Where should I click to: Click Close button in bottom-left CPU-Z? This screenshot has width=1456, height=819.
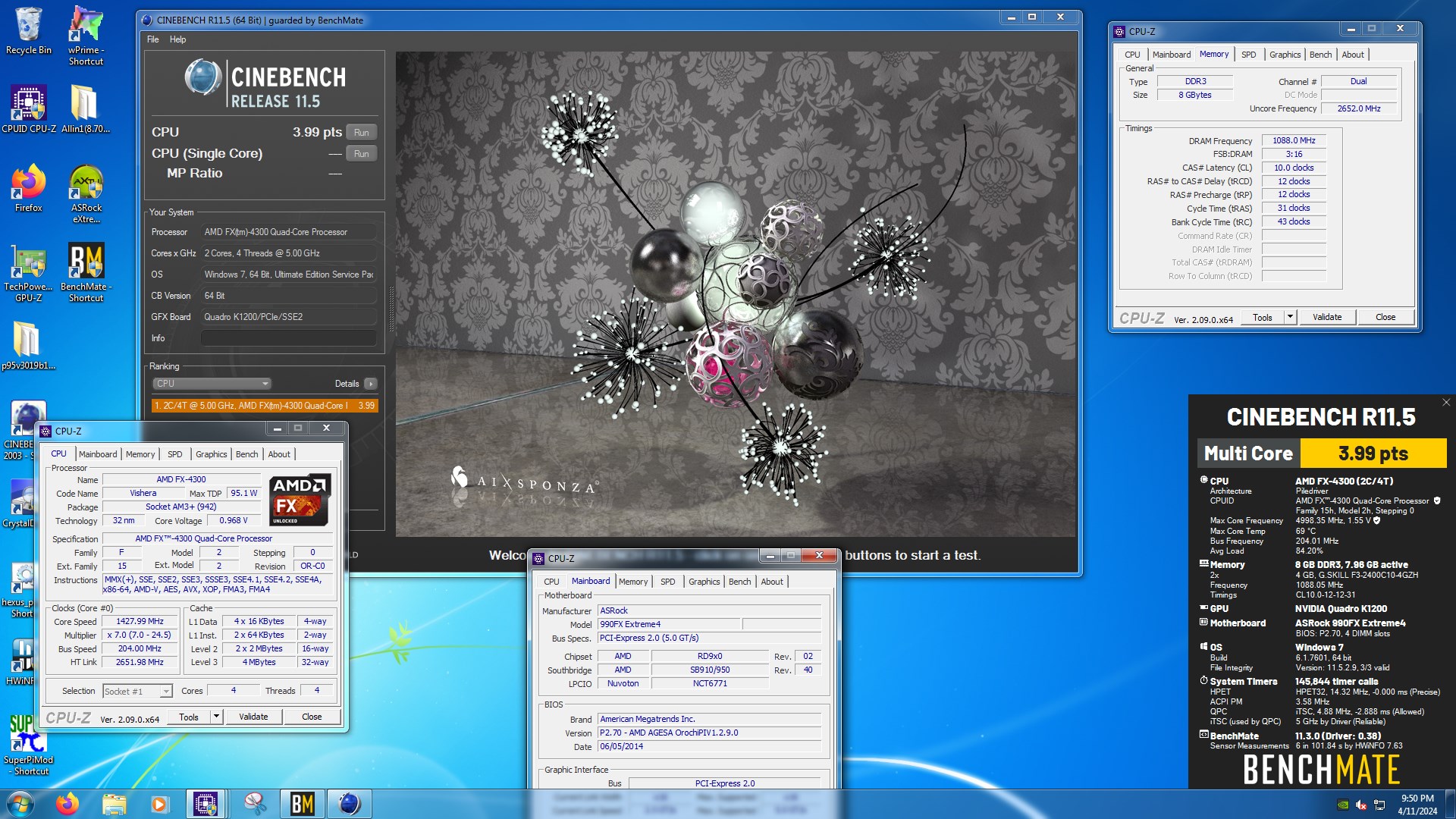pos(312,717)
